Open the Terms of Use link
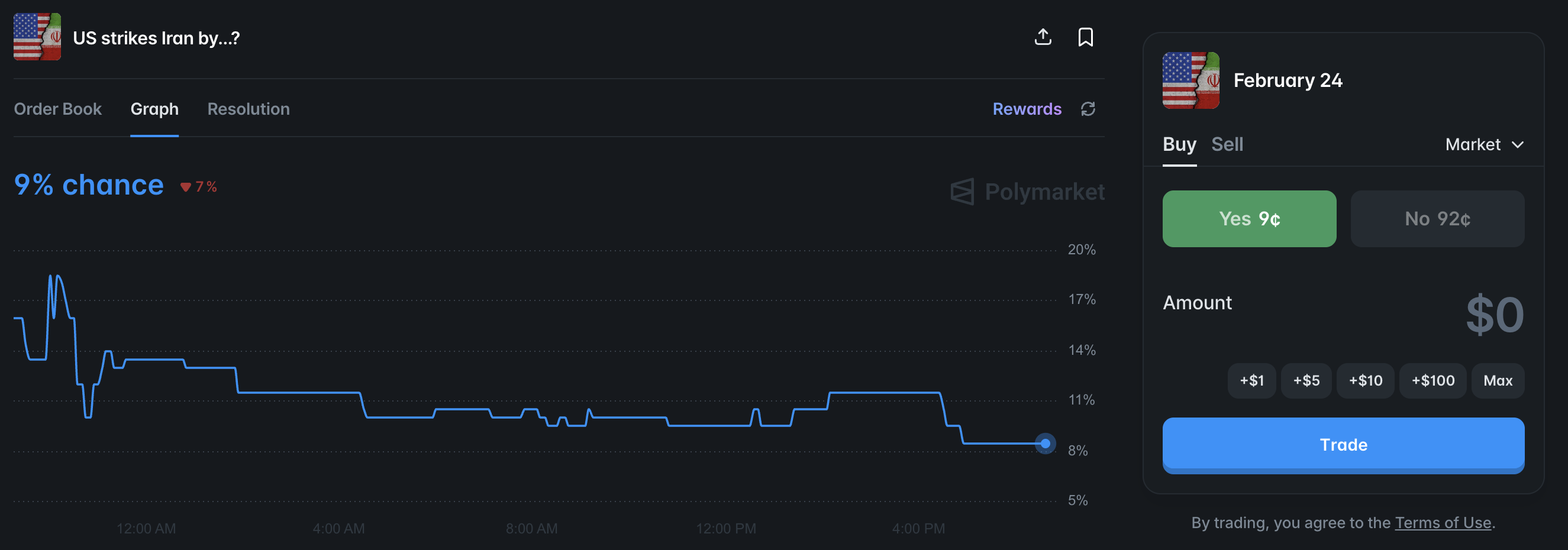This screenshot has width=1568, height=550. point(1443,523)
